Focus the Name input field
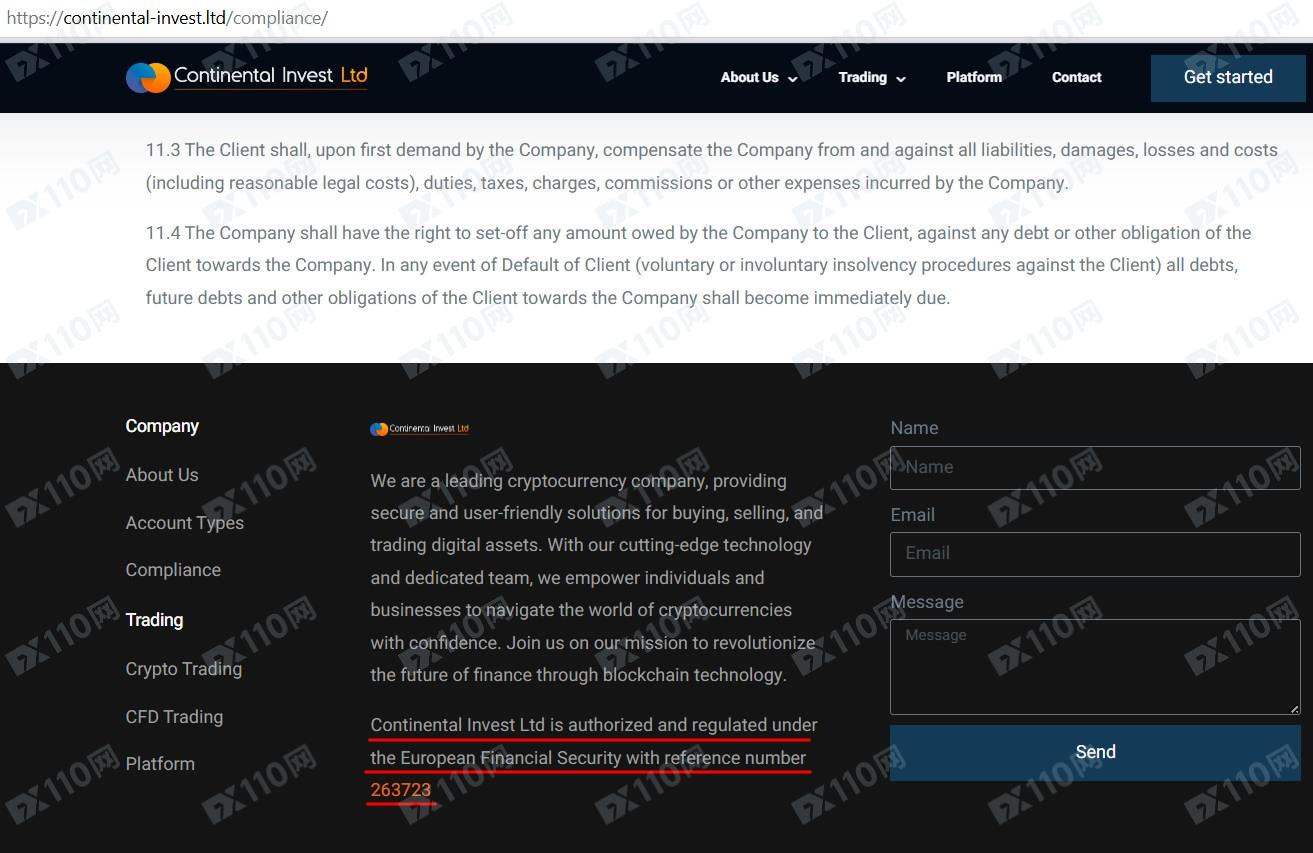The image size is (1313, 853). coord(1094,467)
